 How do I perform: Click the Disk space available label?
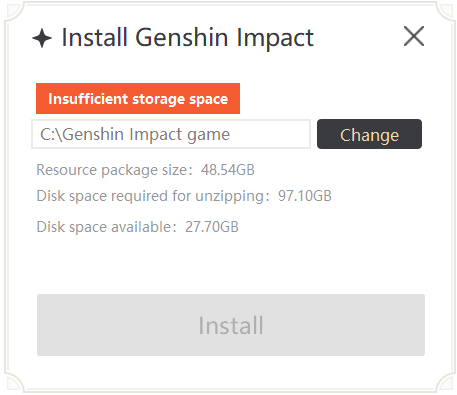click(x=106, y=227)
